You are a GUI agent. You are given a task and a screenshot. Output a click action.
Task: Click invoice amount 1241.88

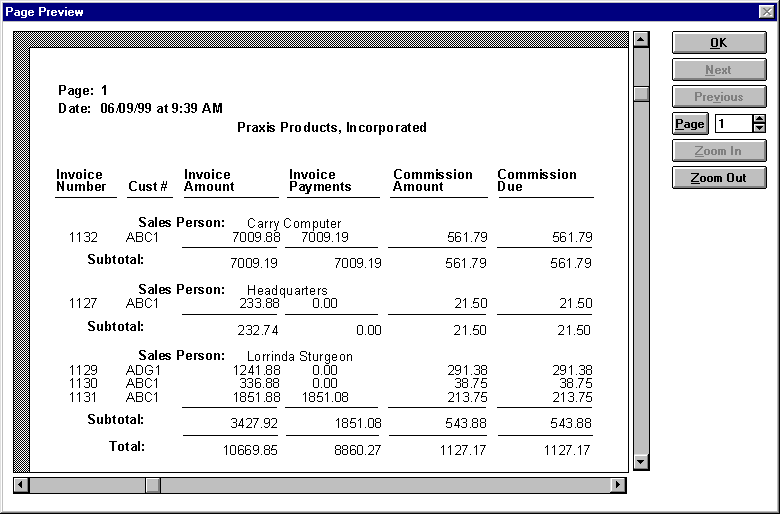(x=256, y=371)
